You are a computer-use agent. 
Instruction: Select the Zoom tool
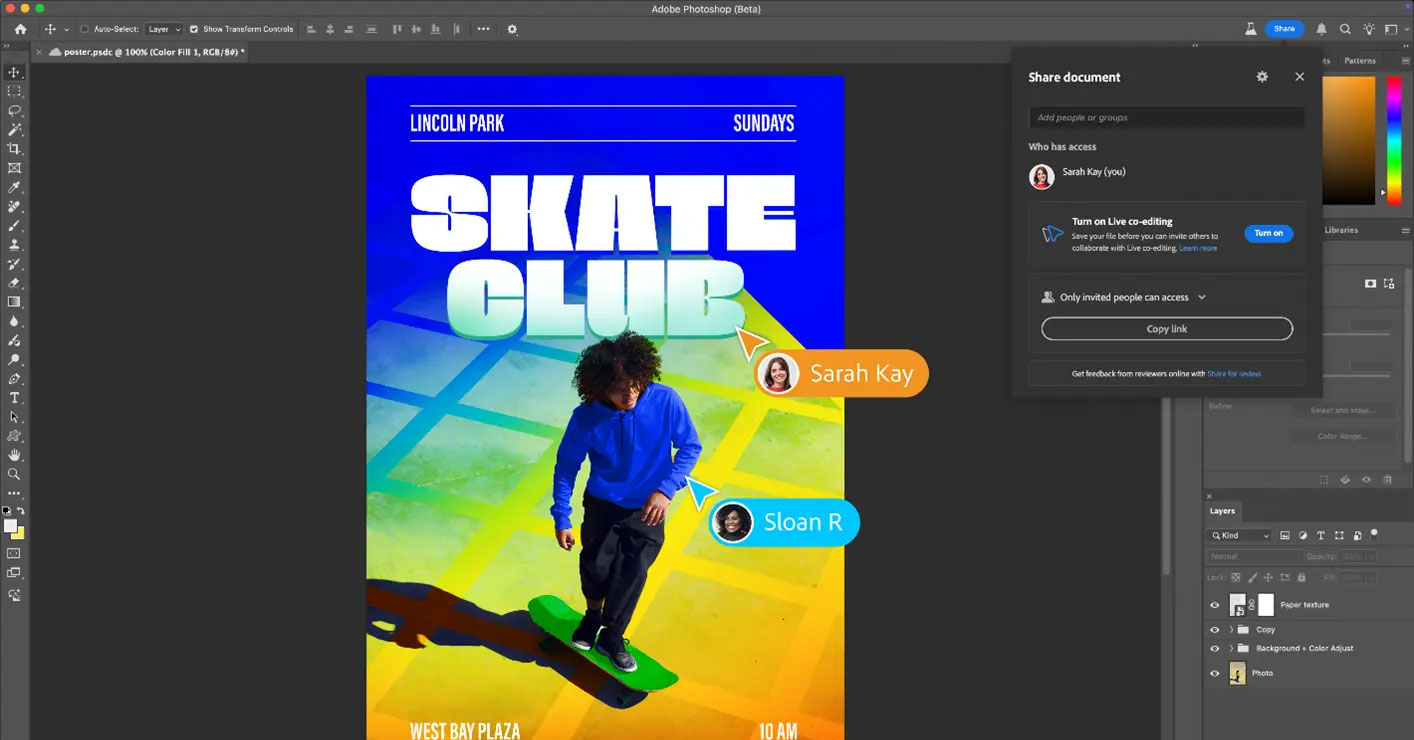14,474
